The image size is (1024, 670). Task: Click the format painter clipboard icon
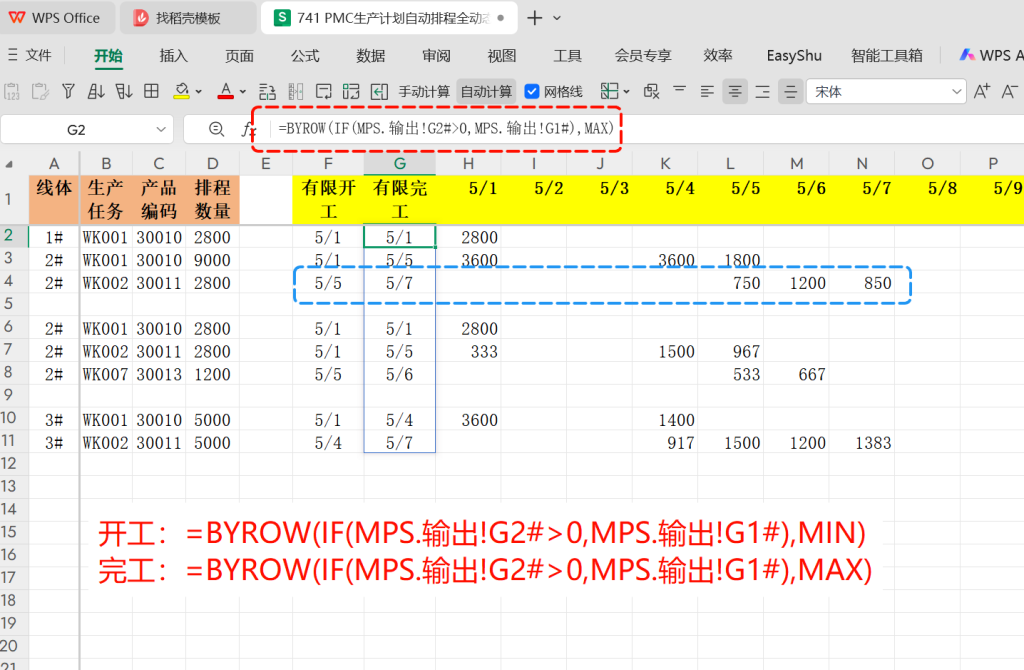pyautogui.click(x=40, y=91)
